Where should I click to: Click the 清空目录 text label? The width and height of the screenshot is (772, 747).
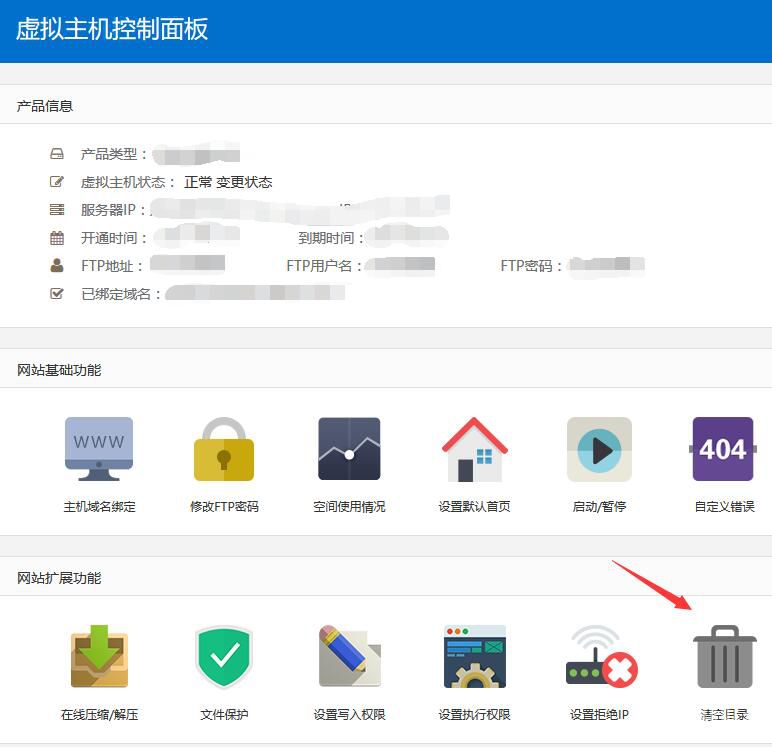(724, 715)
